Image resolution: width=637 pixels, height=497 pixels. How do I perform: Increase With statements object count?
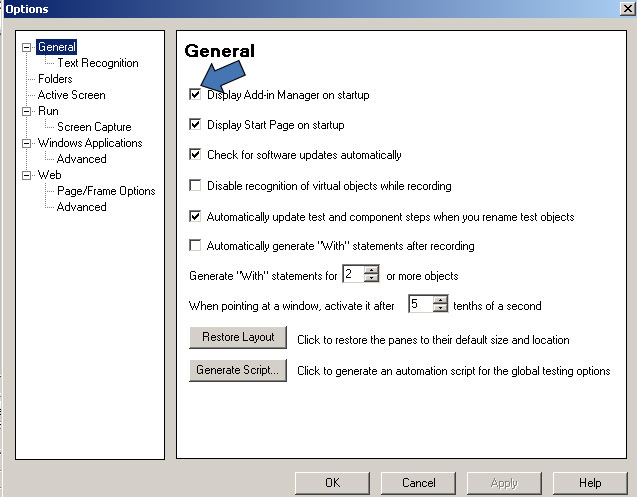tap(371, 270)
